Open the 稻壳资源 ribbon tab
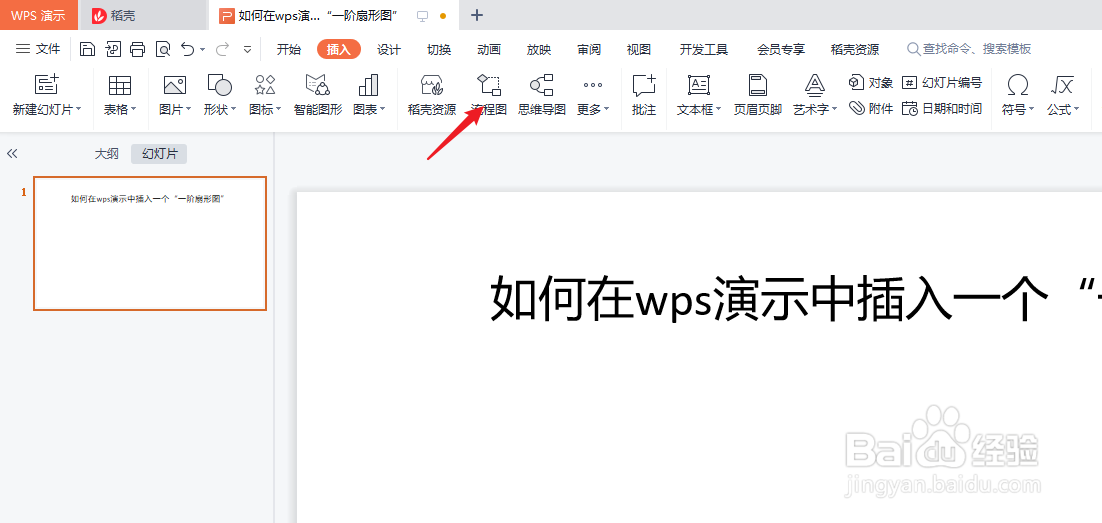 coord(855,49)
